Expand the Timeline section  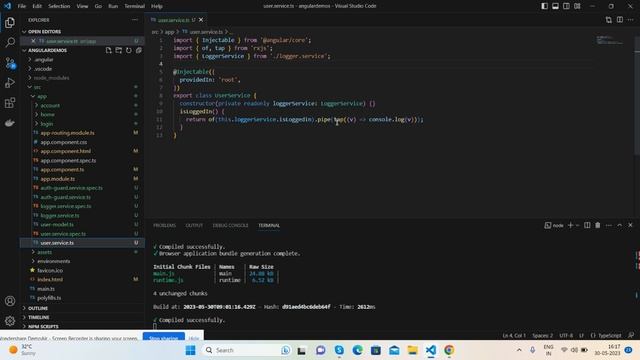tap(82, 317)
